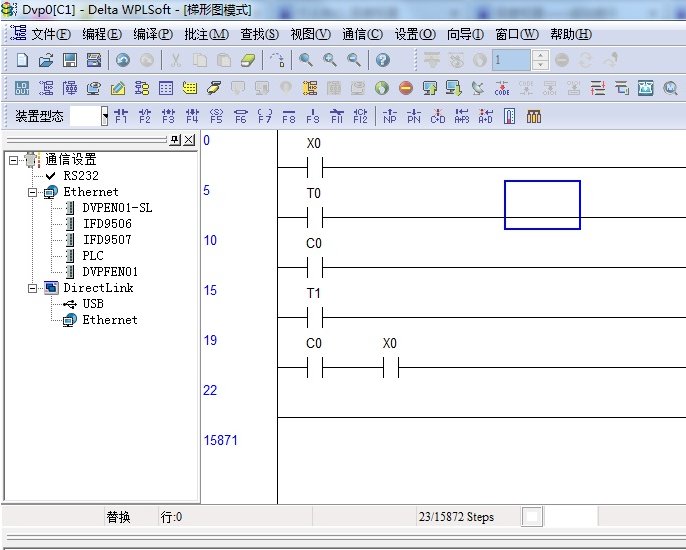Image resolution: width=686 pixels, height=550 pixels.
Task: Insert normally open contact F1
Action: (121, 116)
